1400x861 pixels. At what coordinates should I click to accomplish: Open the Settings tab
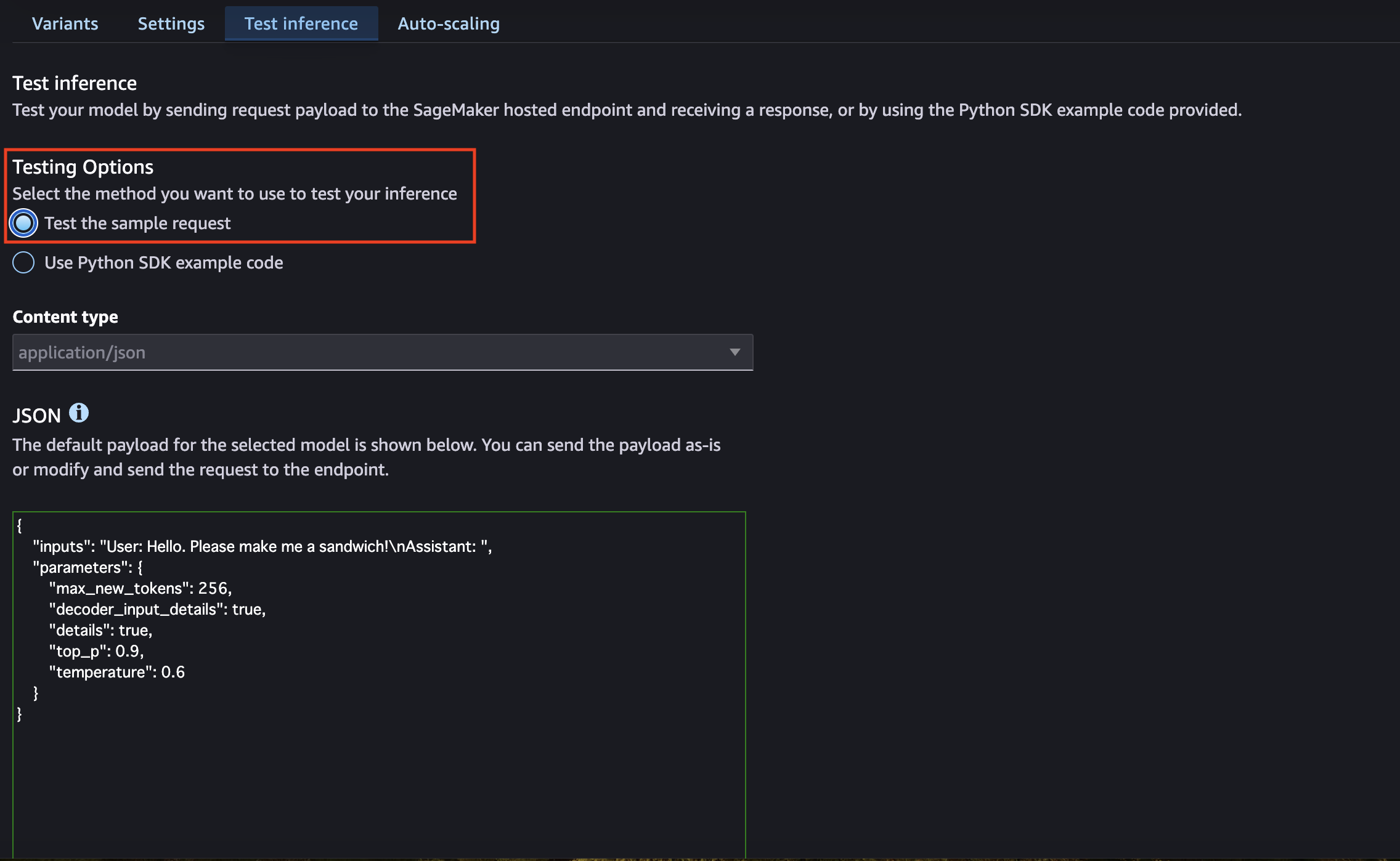(171, 23)
